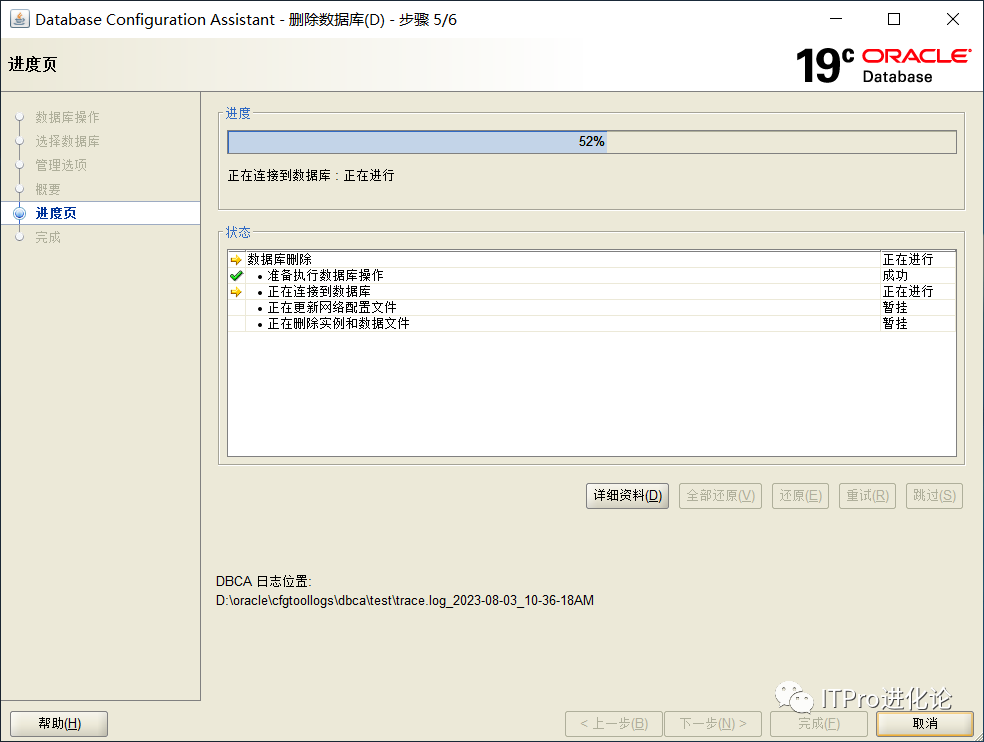
Task: Open help with the 帮助(H) button
Action: point(59,724)
